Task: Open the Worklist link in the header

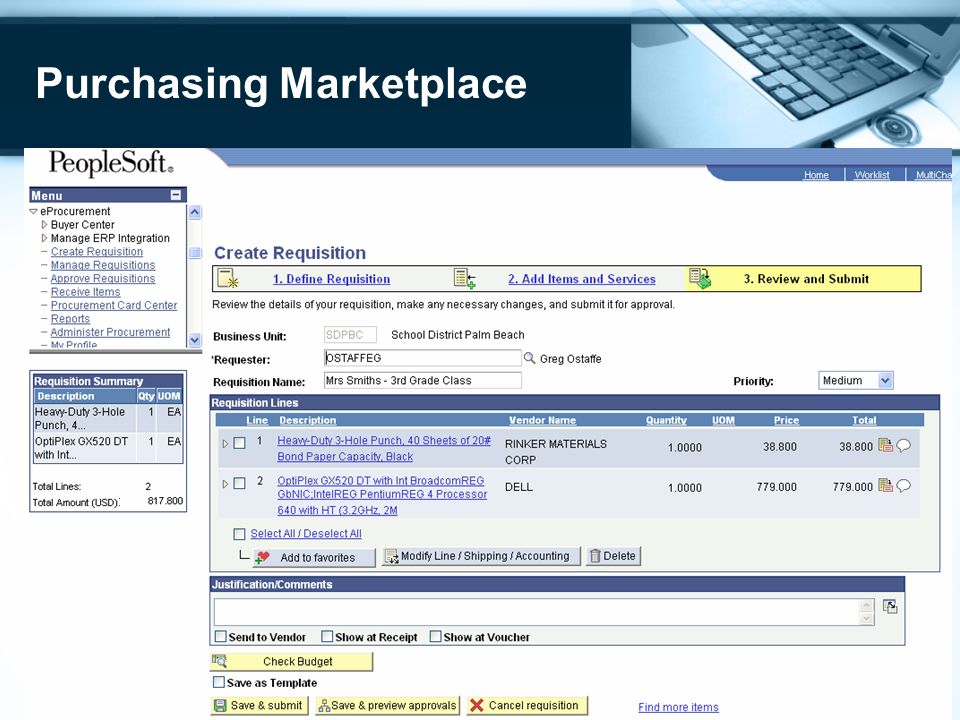Action: click(872, 175)
